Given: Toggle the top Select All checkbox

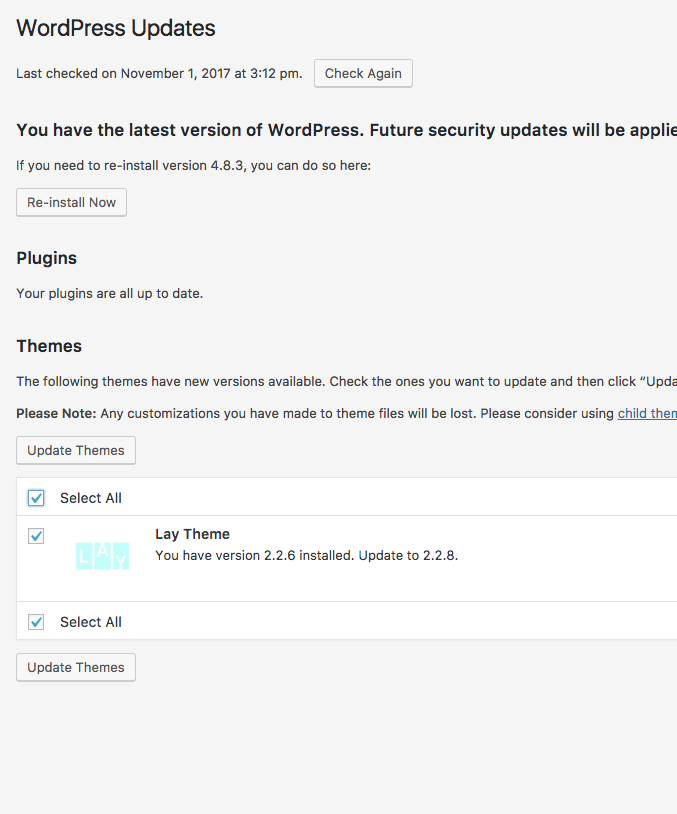Looking at the screenshot, I should [37, 498].
